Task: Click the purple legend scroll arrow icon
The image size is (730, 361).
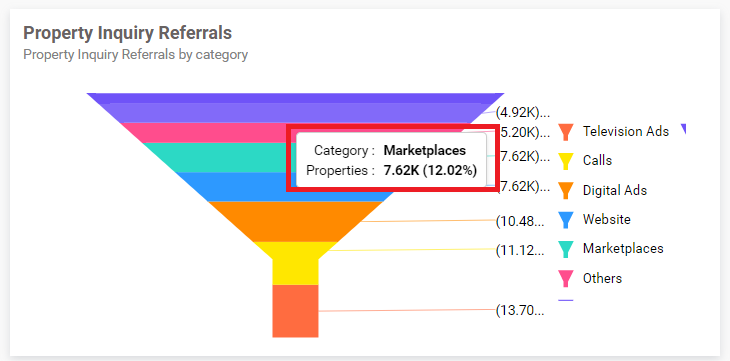Action: pyautogui.click(x=683, y=129)
